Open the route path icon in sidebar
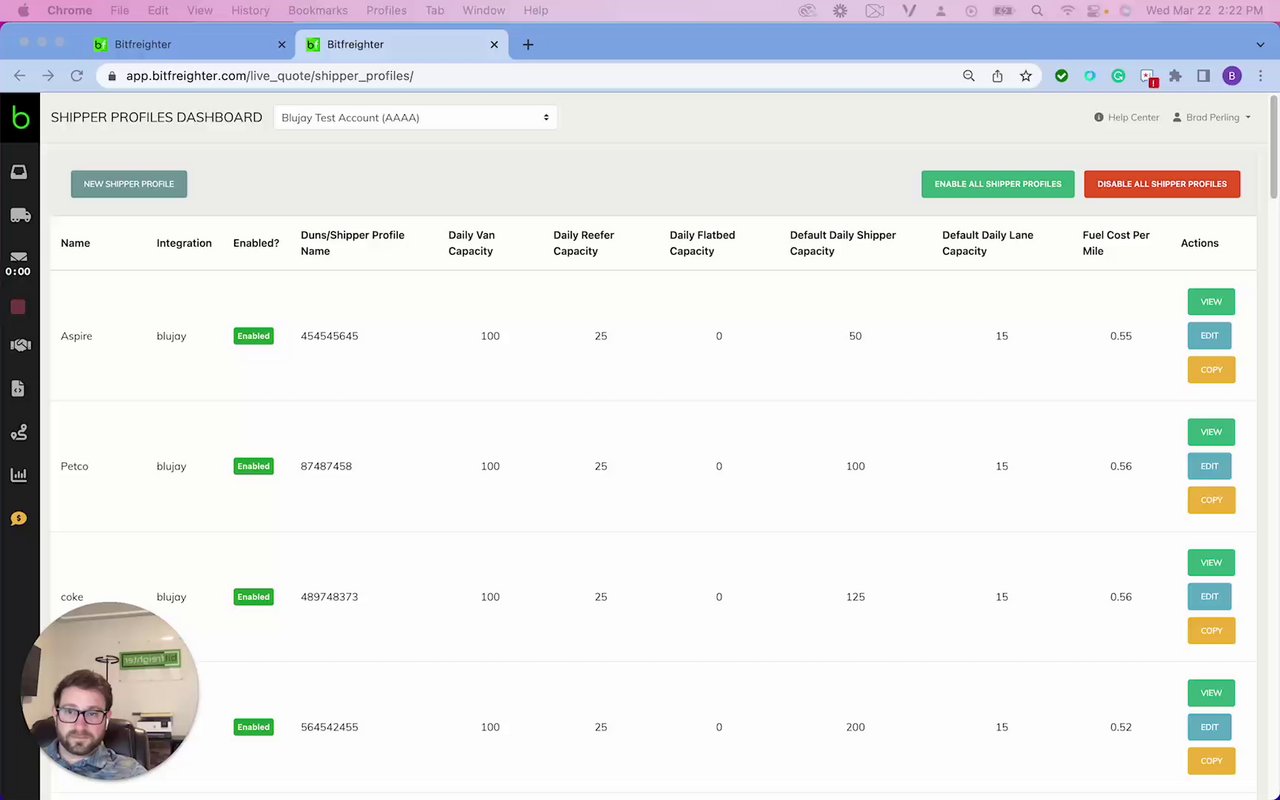The width and height of the screenshot is (1280, 800). coord(18,432)
